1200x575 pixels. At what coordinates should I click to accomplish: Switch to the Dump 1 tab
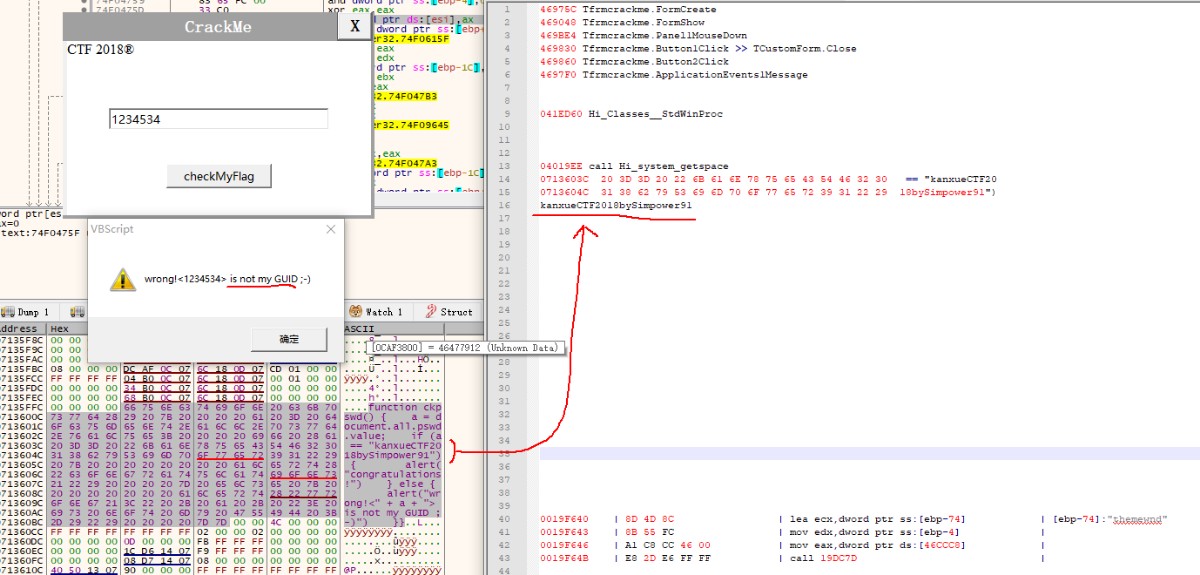click(x=27, y=312)
